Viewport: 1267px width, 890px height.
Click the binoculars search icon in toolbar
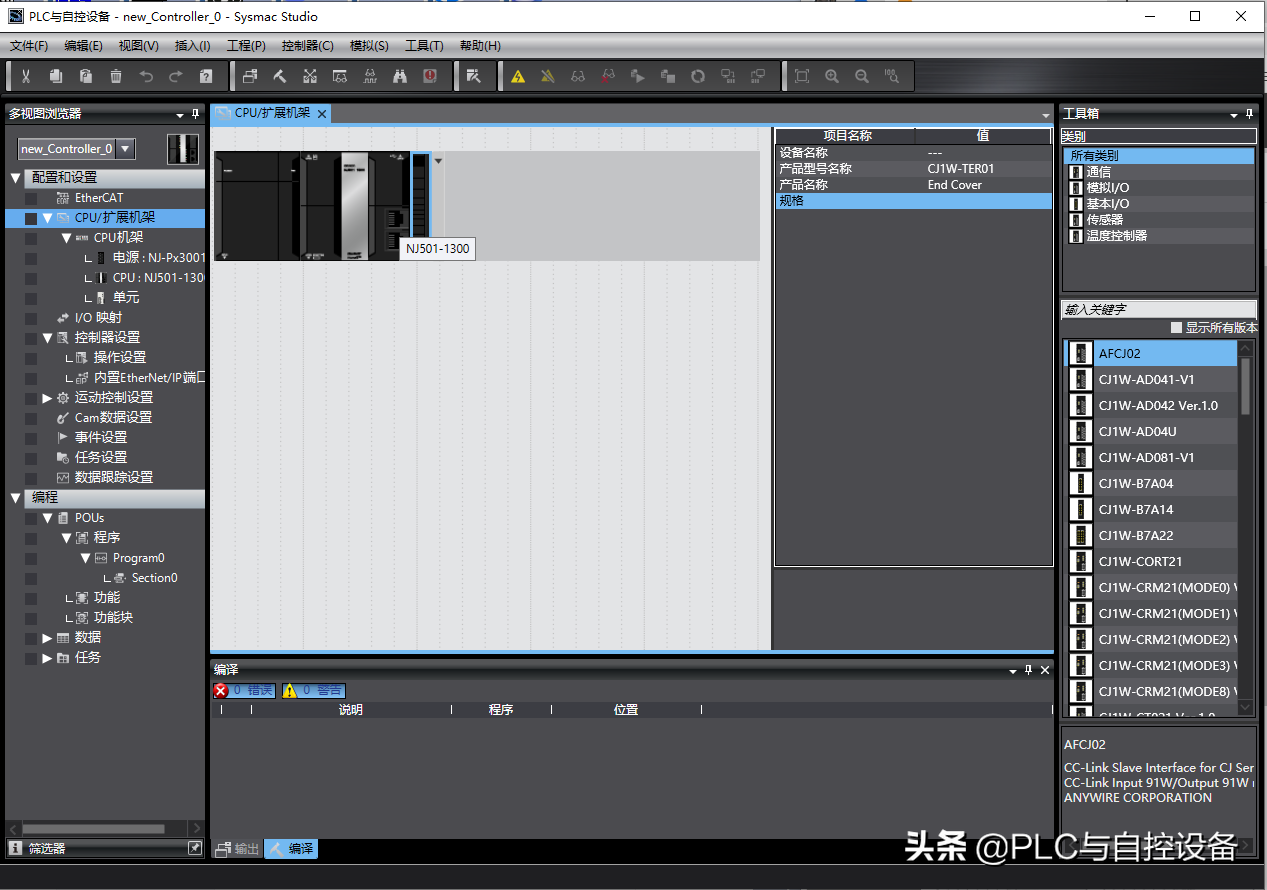point(400,76)
